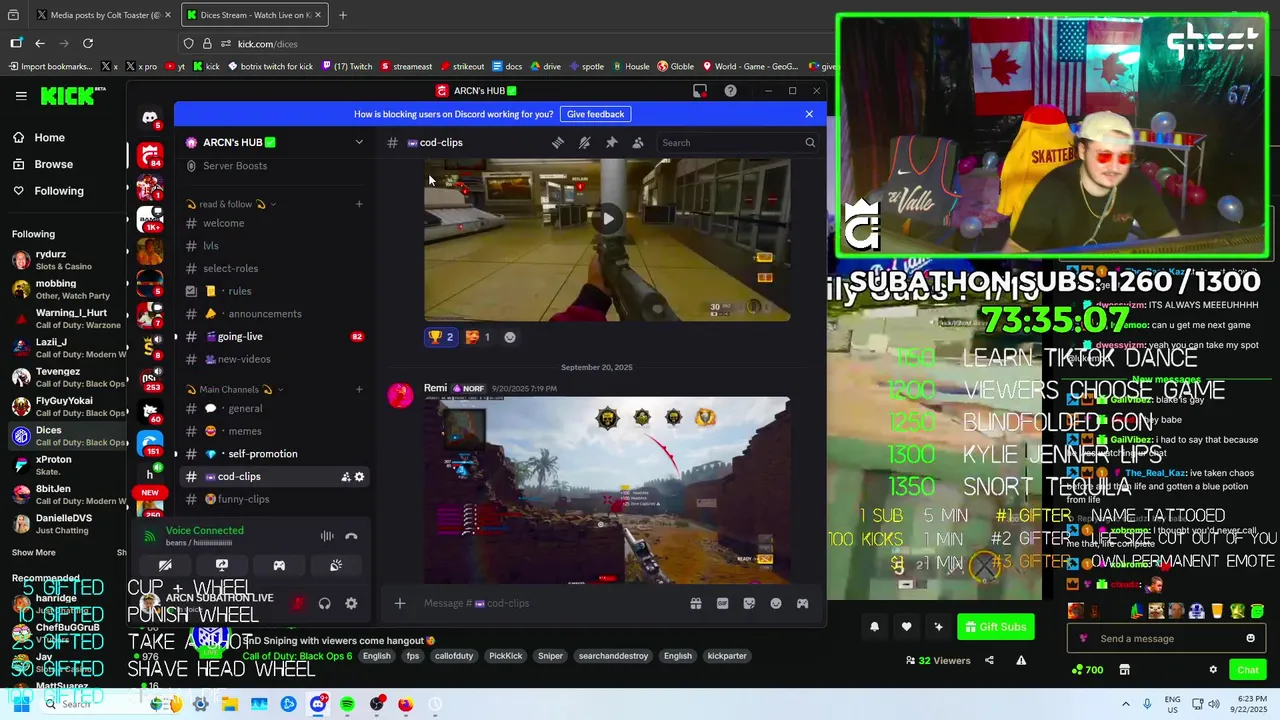
Task: Collapse the Main Channels category
Action: pos(235,389)
